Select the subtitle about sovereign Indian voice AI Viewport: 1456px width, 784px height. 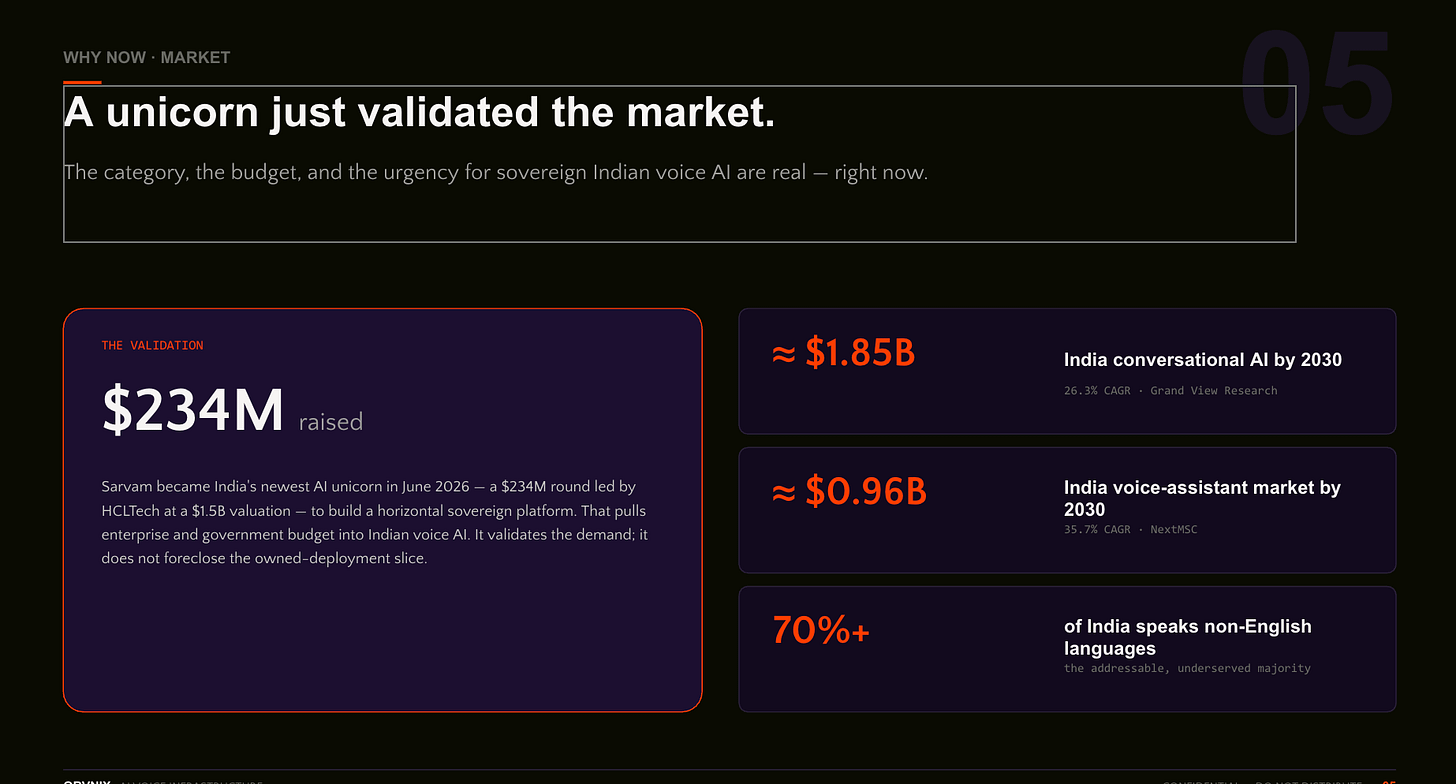[496, 172]
